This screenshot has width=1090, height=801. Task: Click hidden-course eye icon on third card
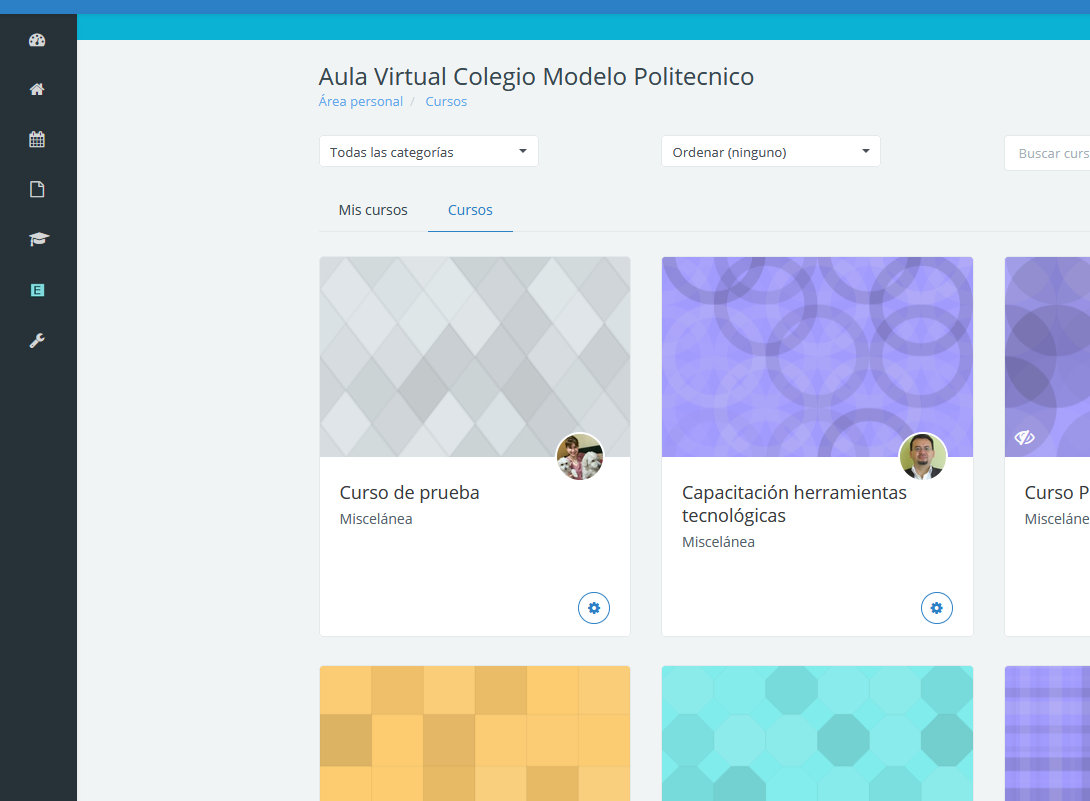1025,437
